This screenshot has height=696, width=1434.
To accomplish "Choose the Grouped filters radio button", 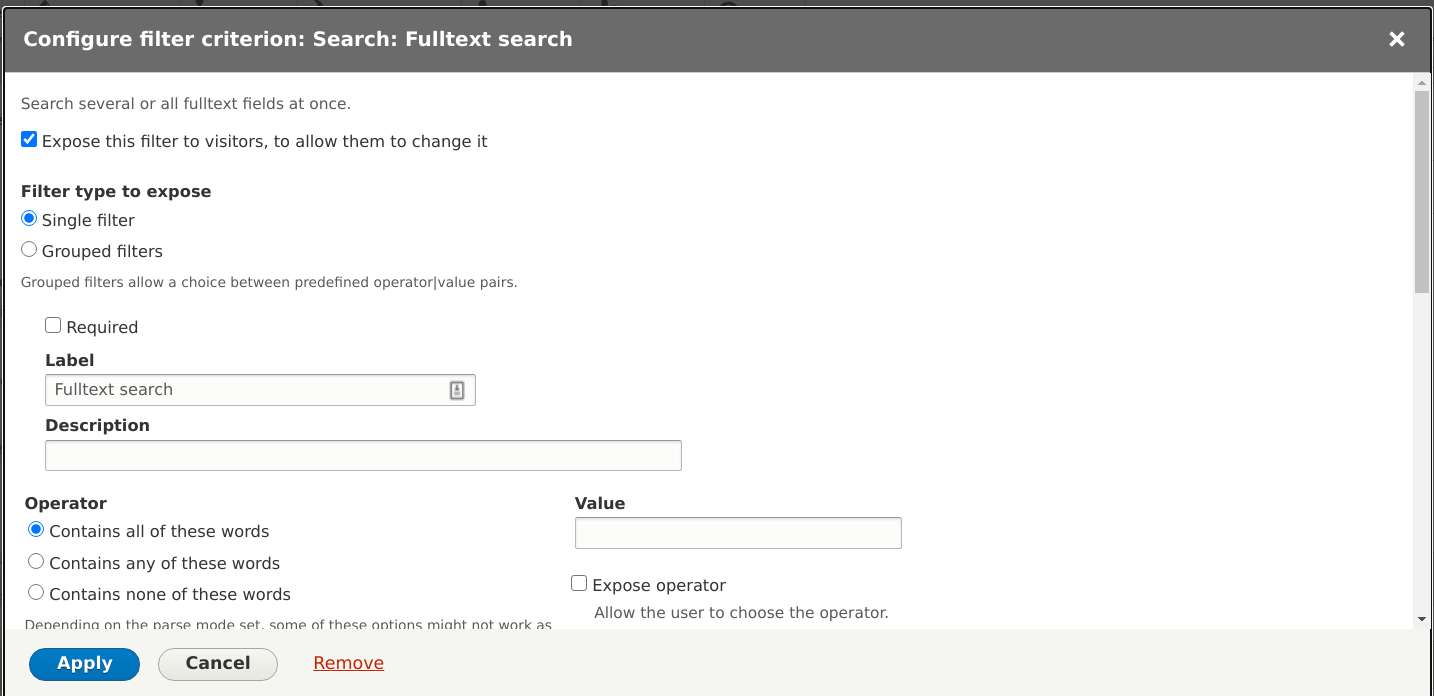I will point(29,250).
